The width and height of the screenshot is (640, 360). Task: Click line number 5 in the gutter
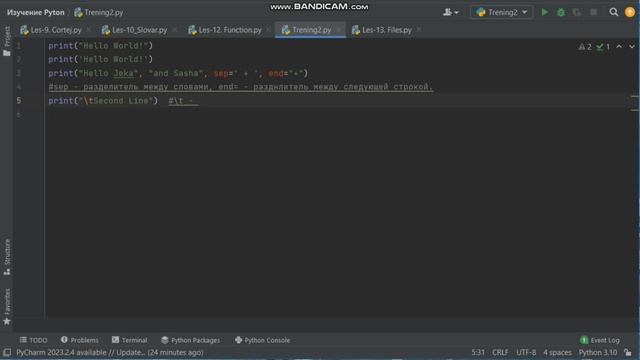19,100
